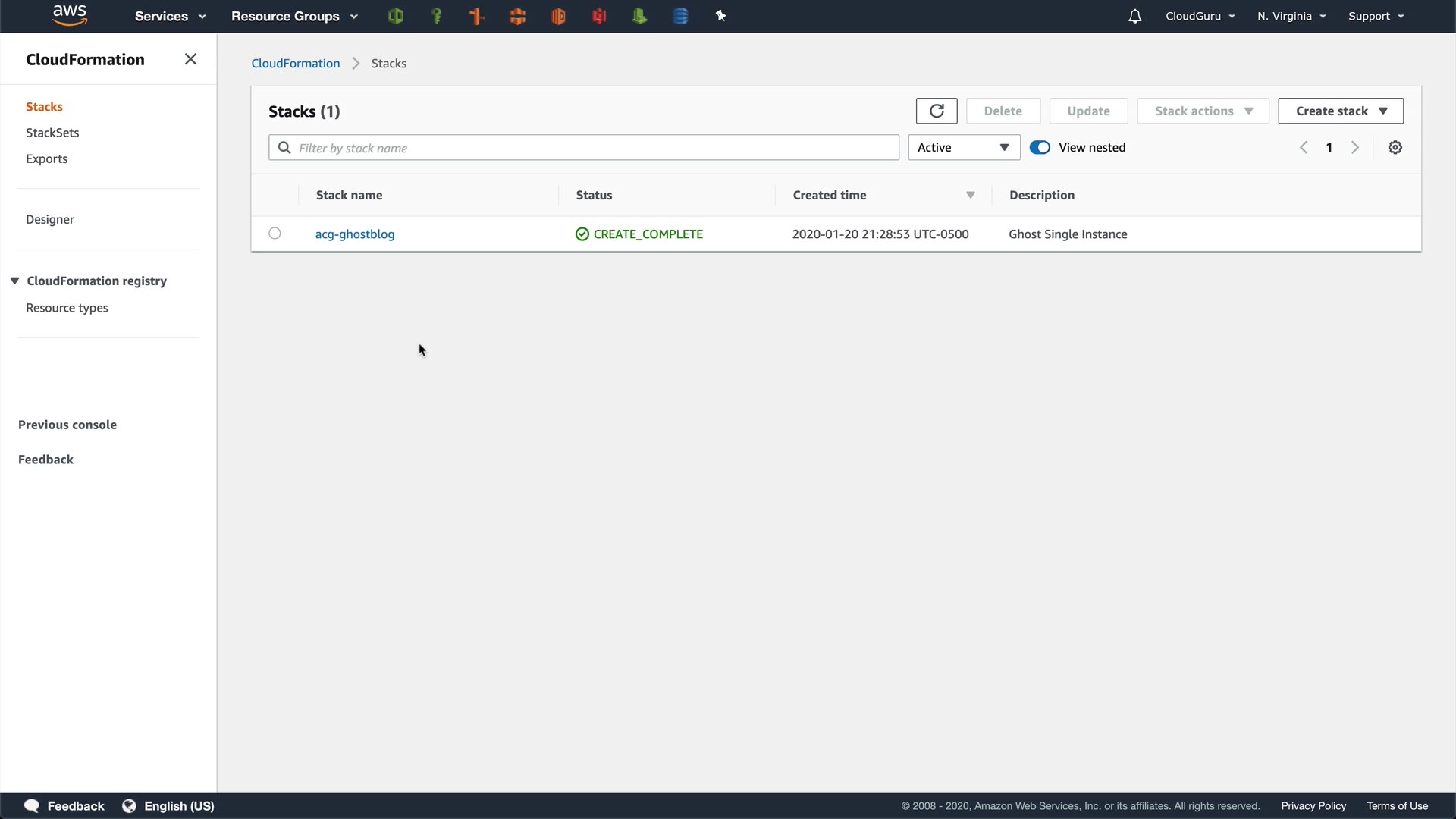This screenshot has width=1456, height=819.
Task: Sort by Created time column arrow
Action: 970,195
